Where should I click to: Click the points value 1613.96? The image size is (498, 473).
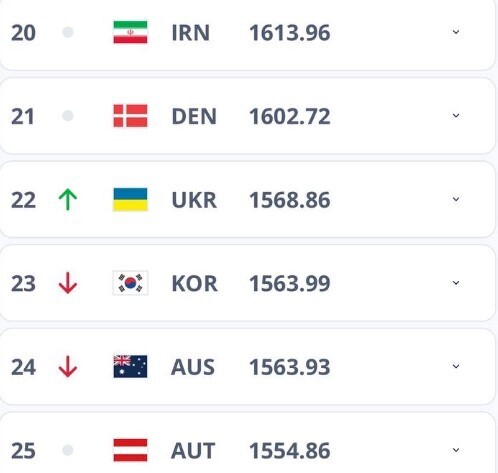pyautogui.click(x=290, y=33)
